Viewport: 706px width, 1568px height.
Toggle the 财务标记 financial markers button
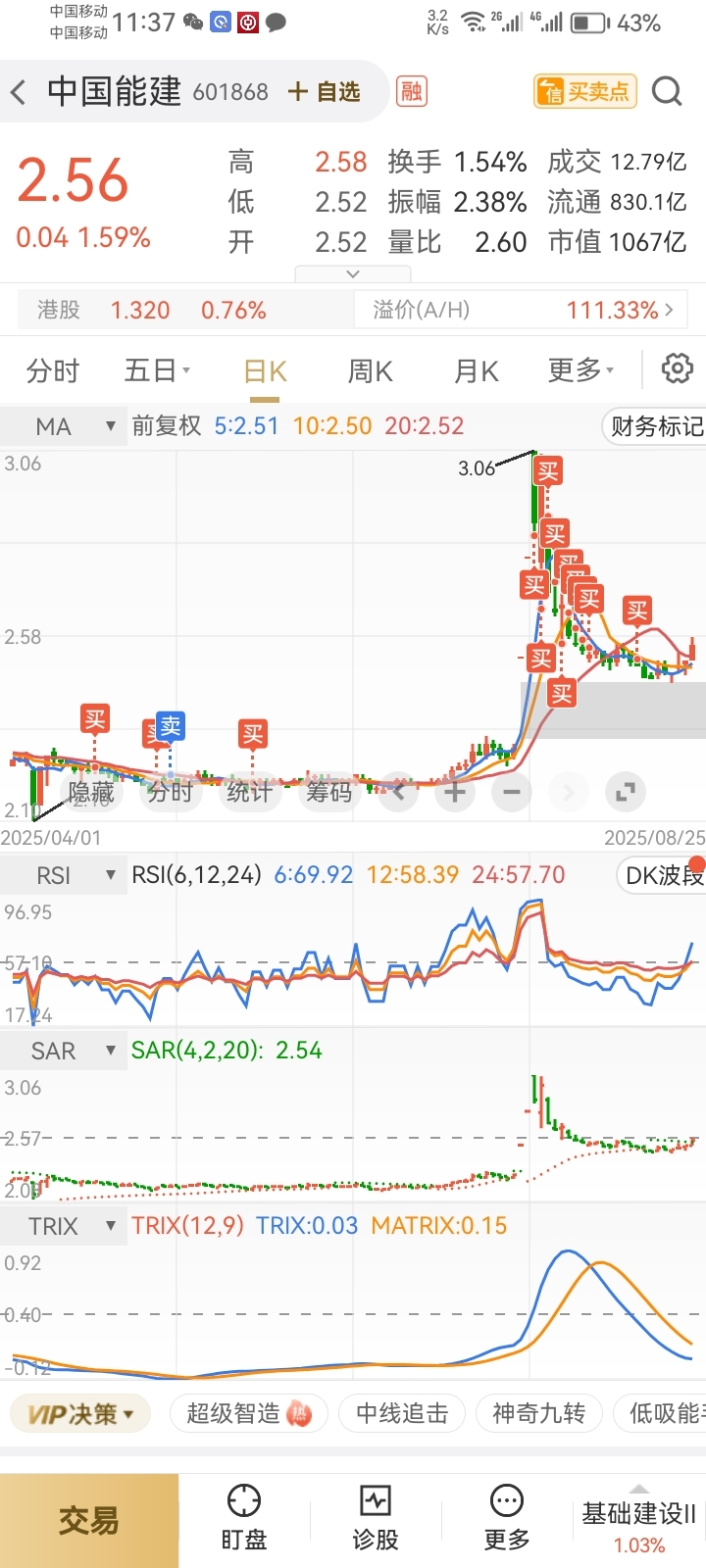[654, 426]
